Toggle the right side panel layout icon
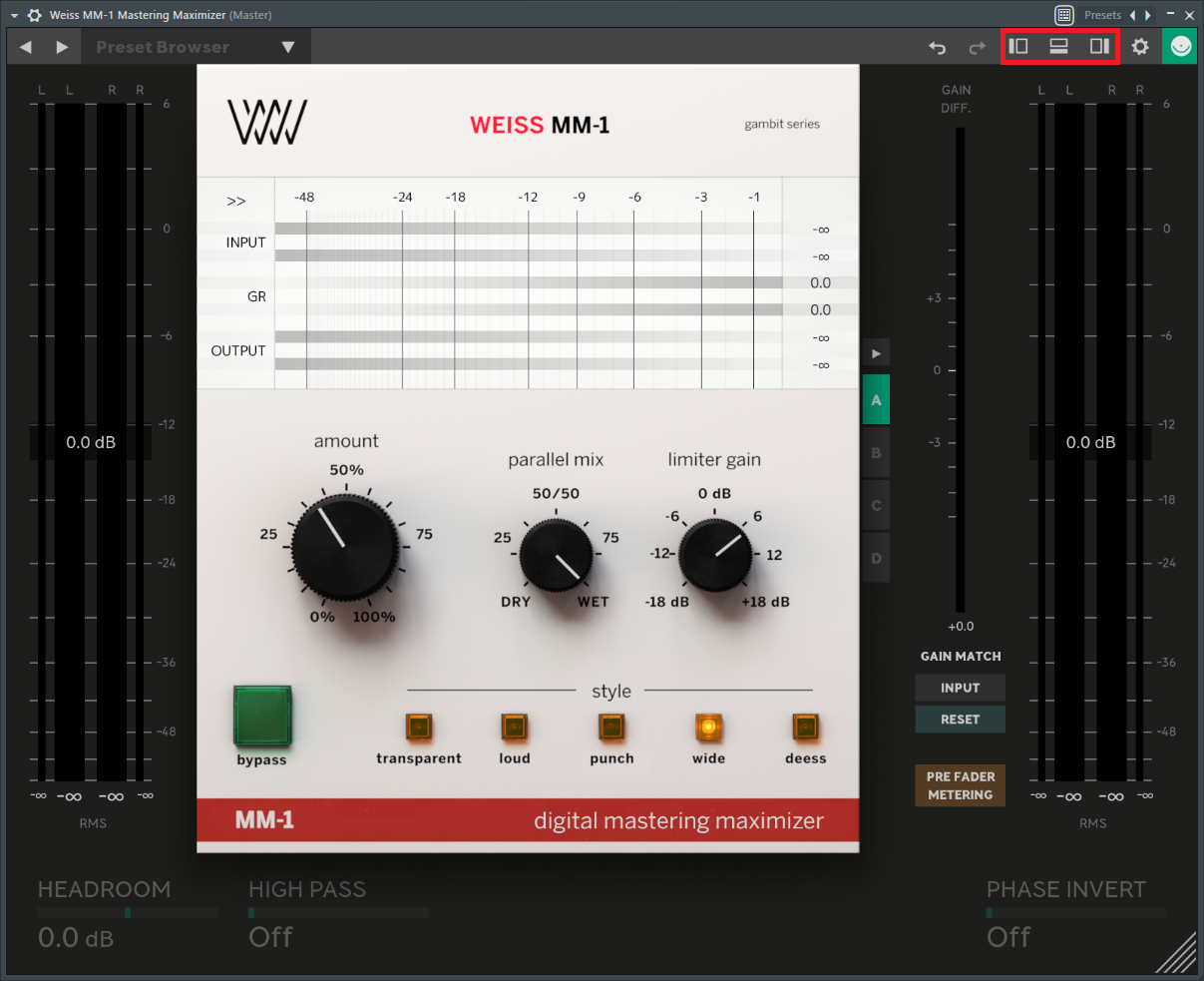The height and width of the screenshot is (981, 1204). 1099,46
